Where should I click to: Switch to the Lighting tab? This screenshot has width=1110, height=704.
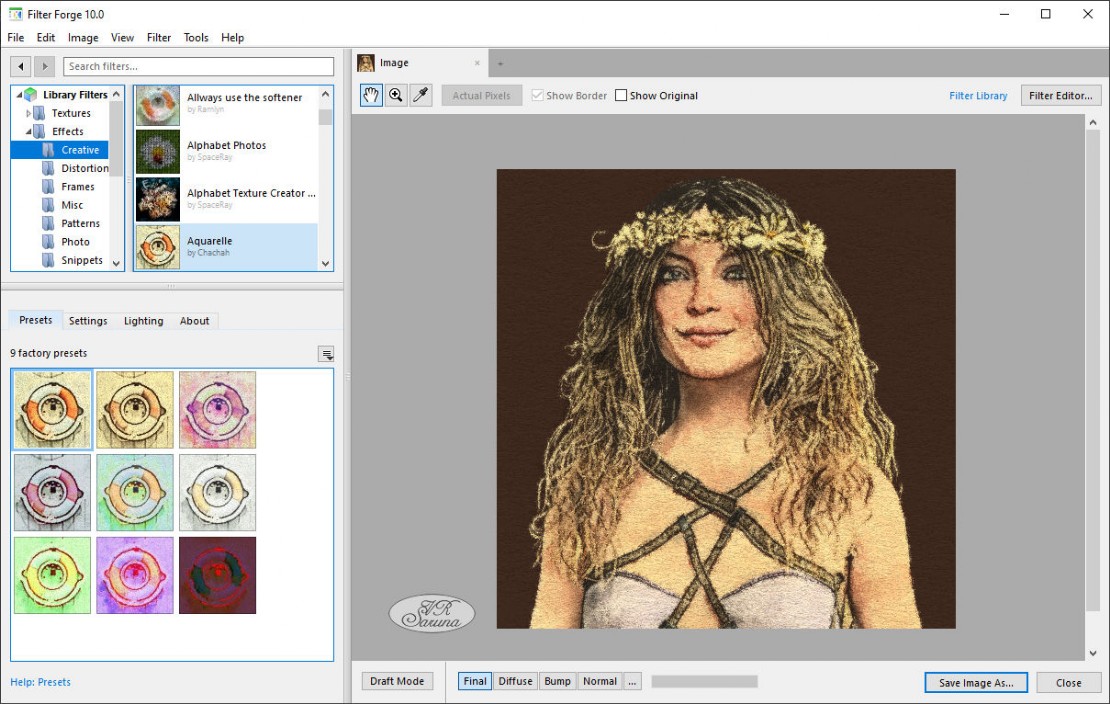pyautogui.click(x=144, y=321)
